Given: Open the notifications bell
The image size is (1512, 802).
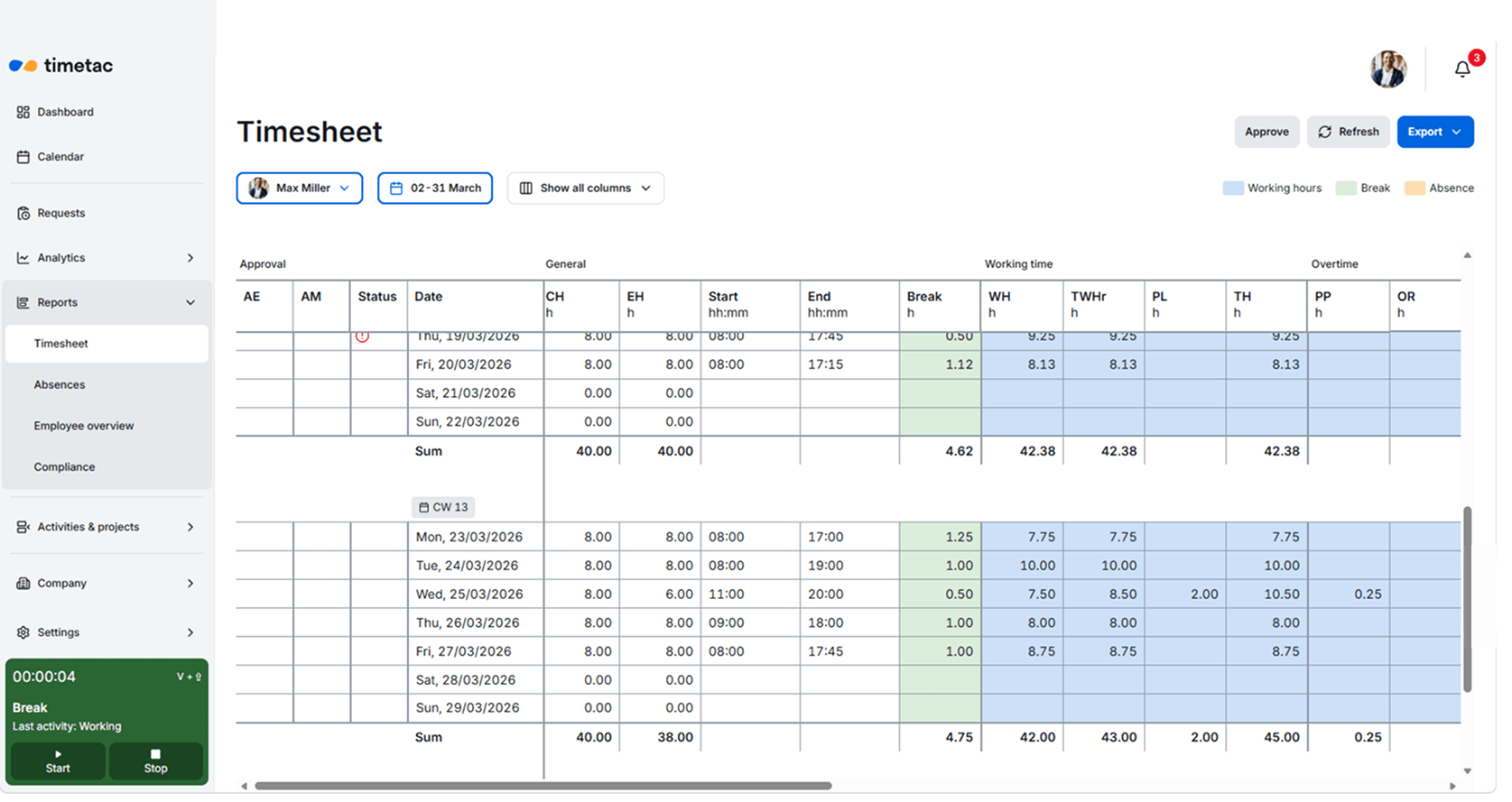Looking at the screenshot, I should click(1462, 69).
